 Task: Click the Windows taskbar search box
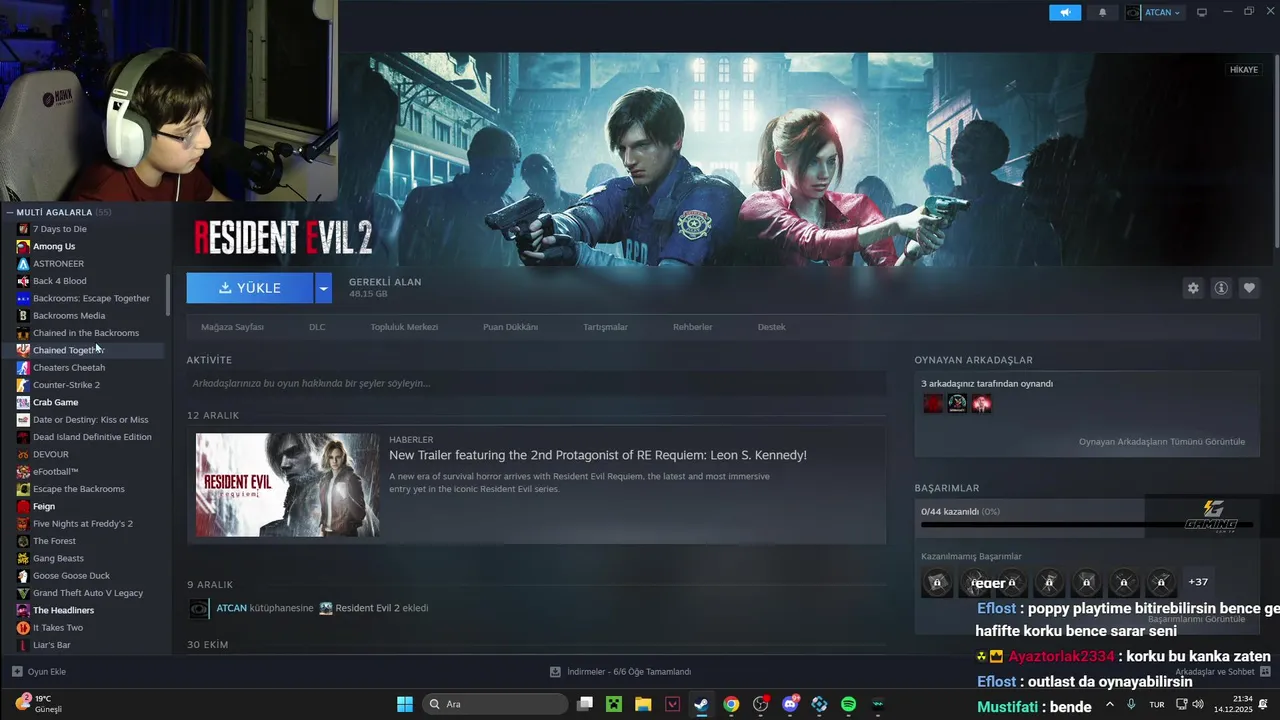496,704
